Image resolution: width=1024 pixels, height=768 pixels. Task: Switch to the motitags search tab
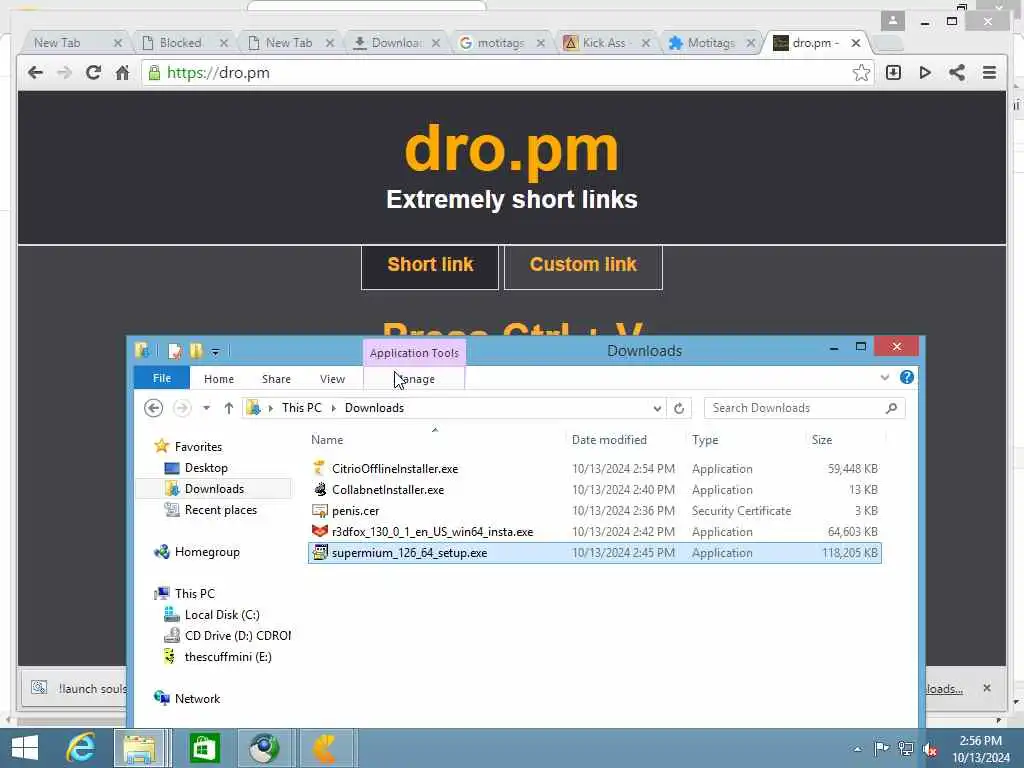500,43
